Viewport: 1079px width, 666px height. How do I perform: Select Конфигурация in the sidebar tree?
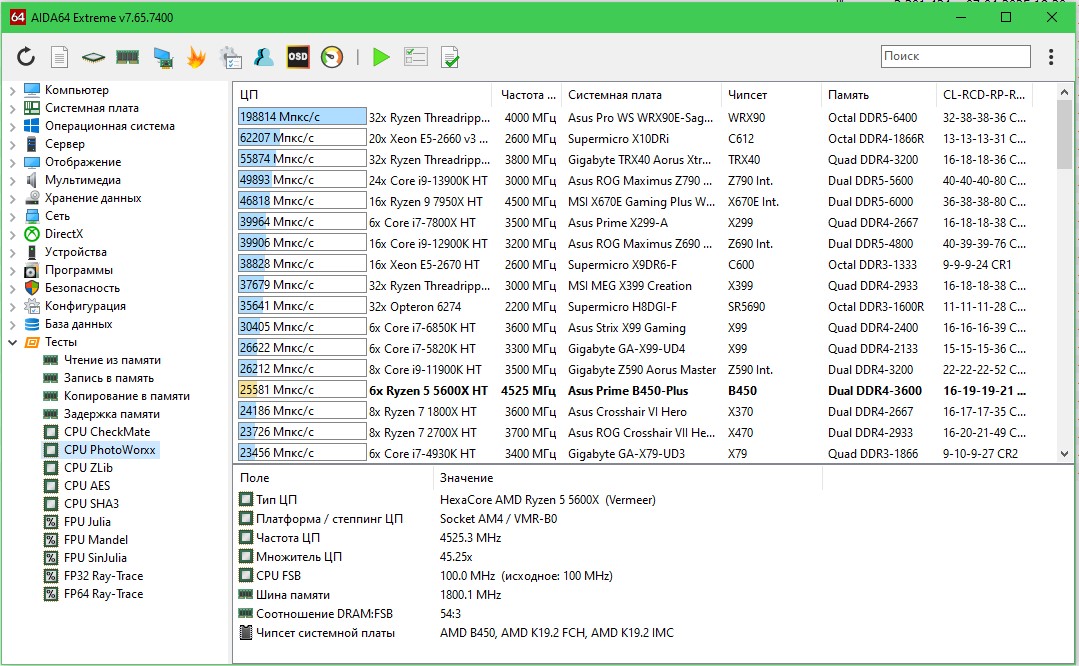tap(85, 305)
